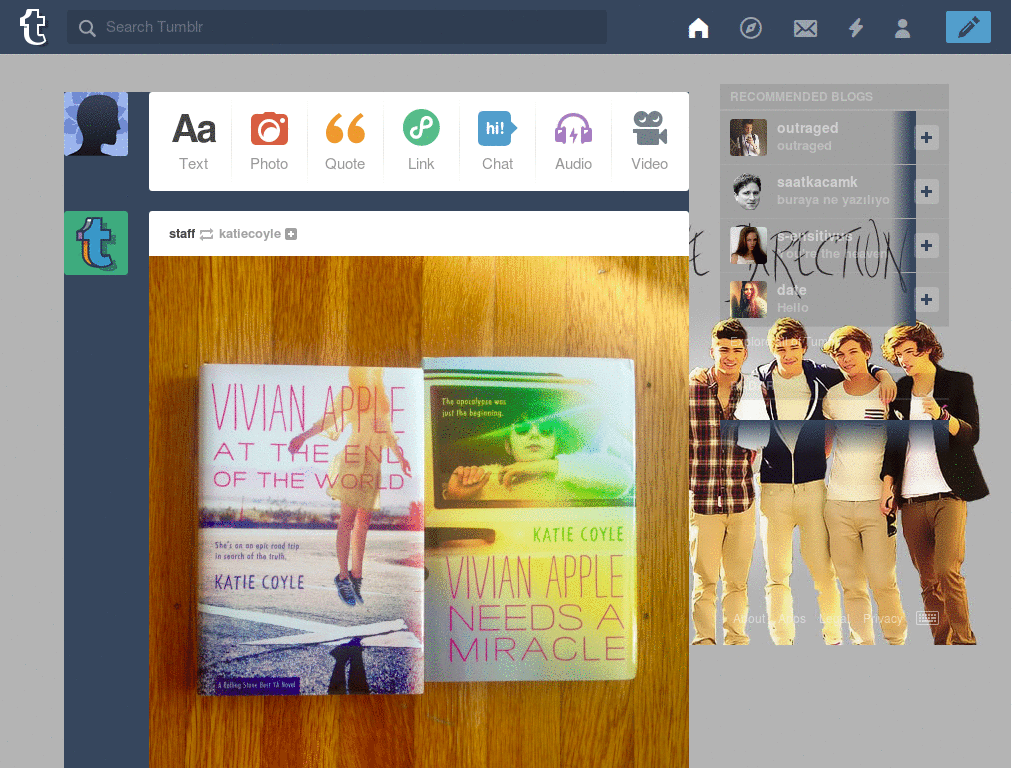Click the Recommended Blogs heading
Screen dimensions: 1024x768
pyautogui.click(x=801, y=97)
